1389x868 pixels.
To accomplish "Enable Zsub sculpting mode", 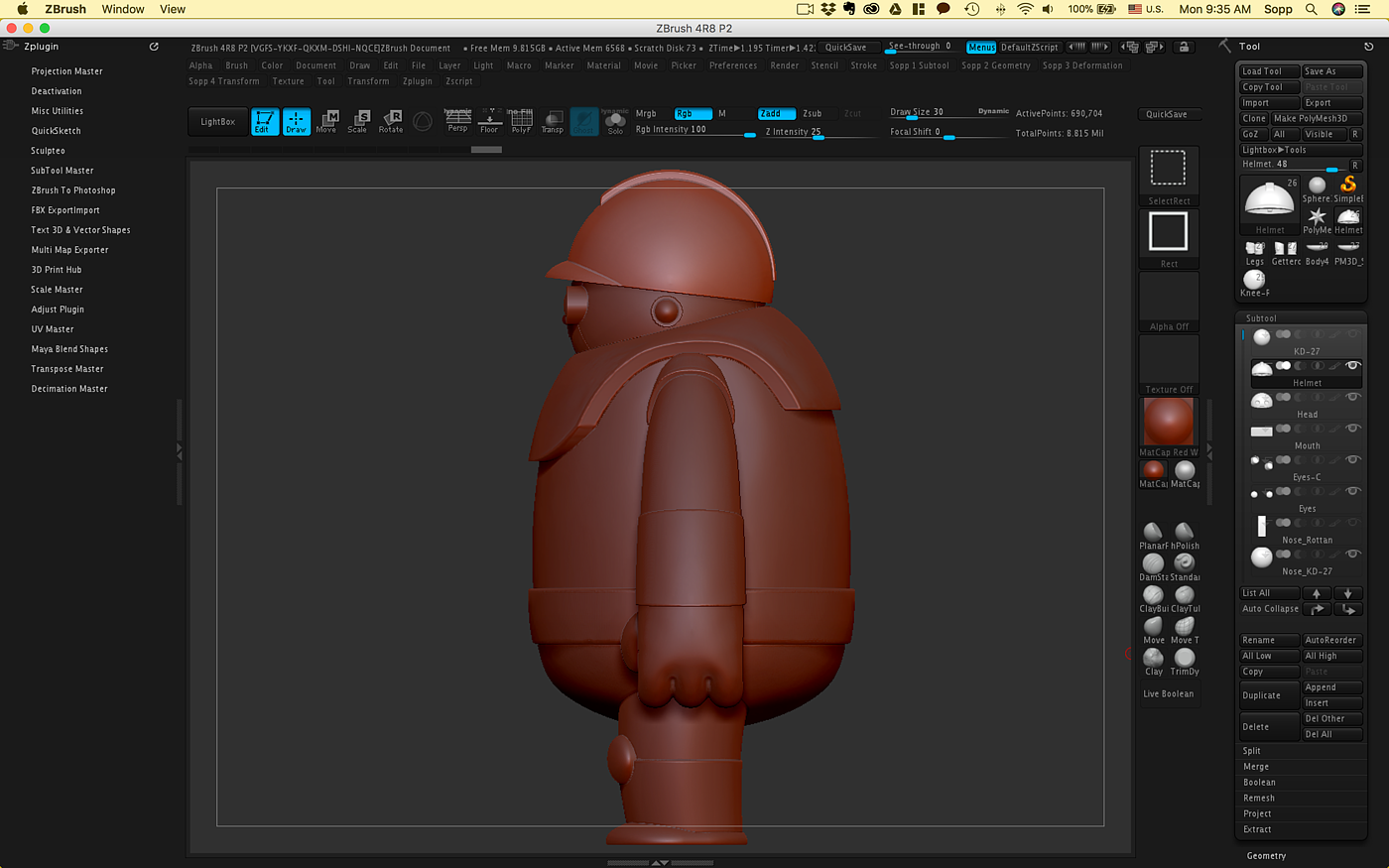I will (813, 114).
